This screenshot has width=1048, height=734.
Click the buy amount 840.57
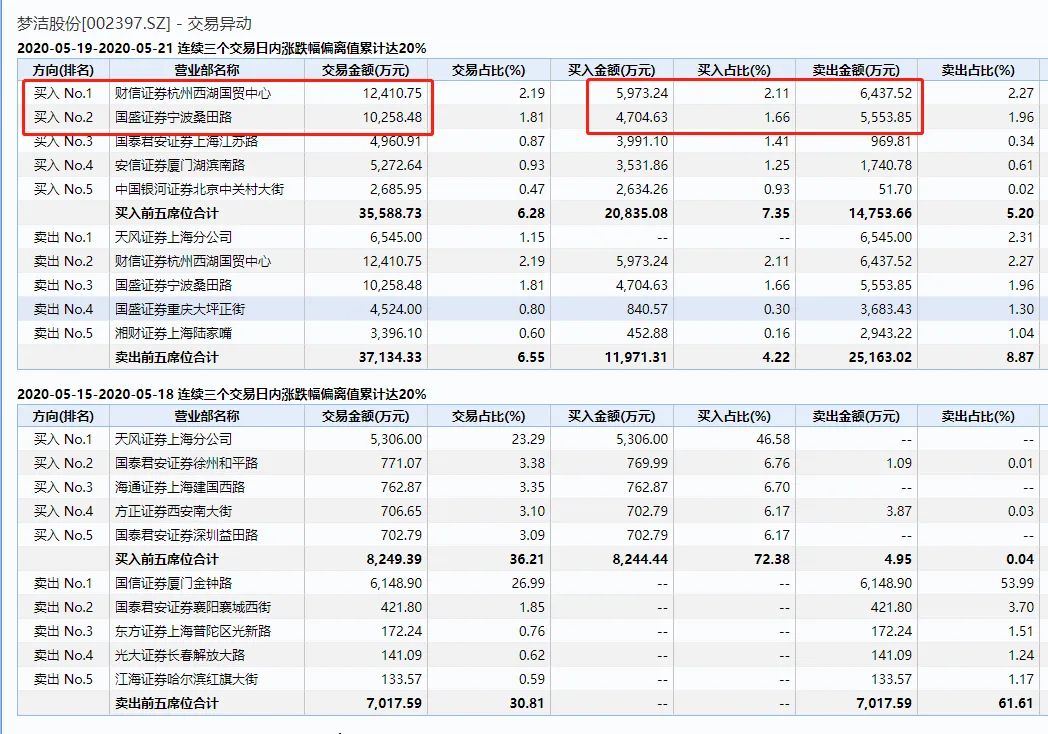[x=647, y=310]
